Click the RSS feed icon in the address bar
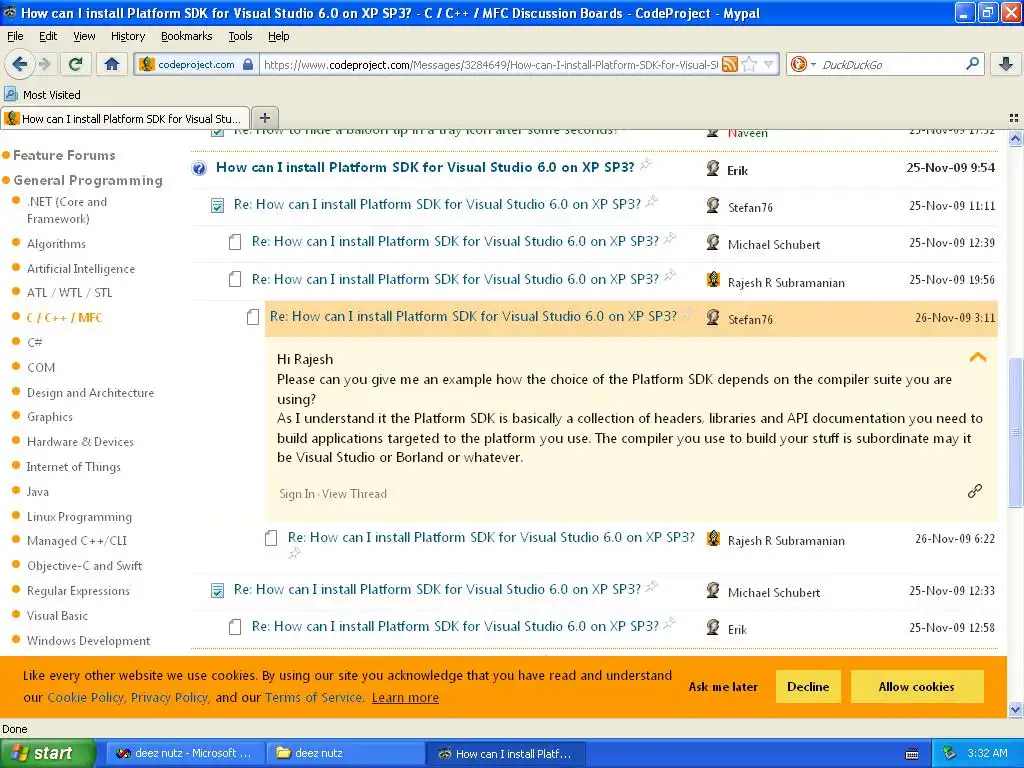Viewport: 1024px width, 768px height. click(x=730, y=64)
